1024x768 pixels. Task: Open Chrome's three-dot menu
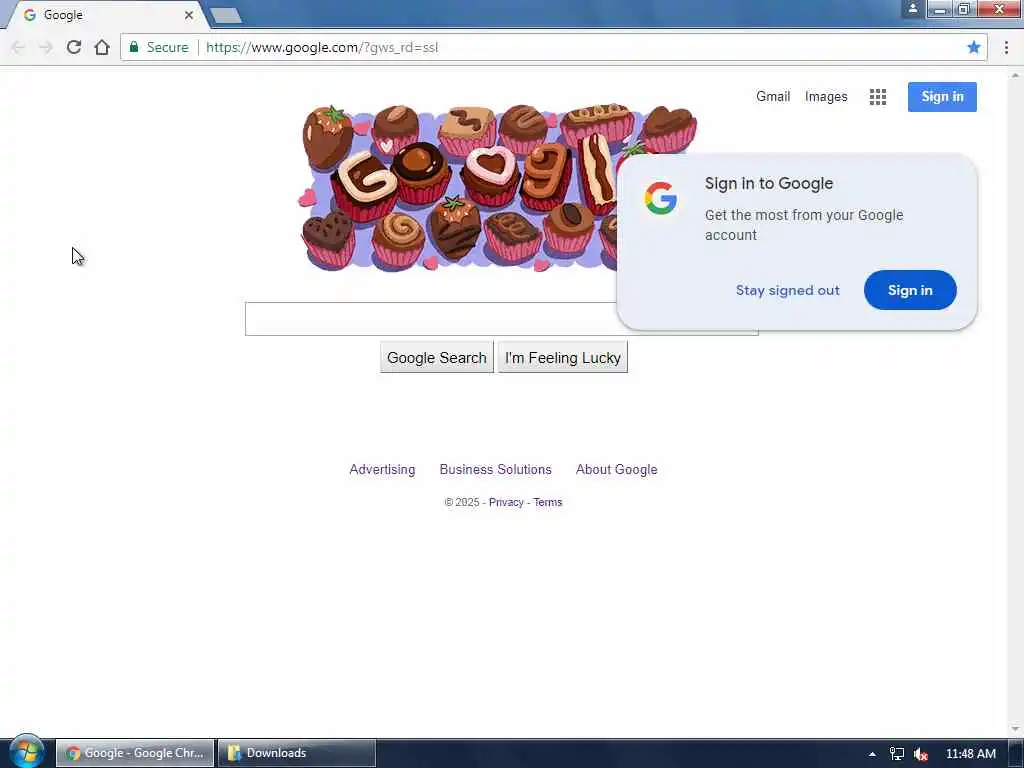[1006, 47]
